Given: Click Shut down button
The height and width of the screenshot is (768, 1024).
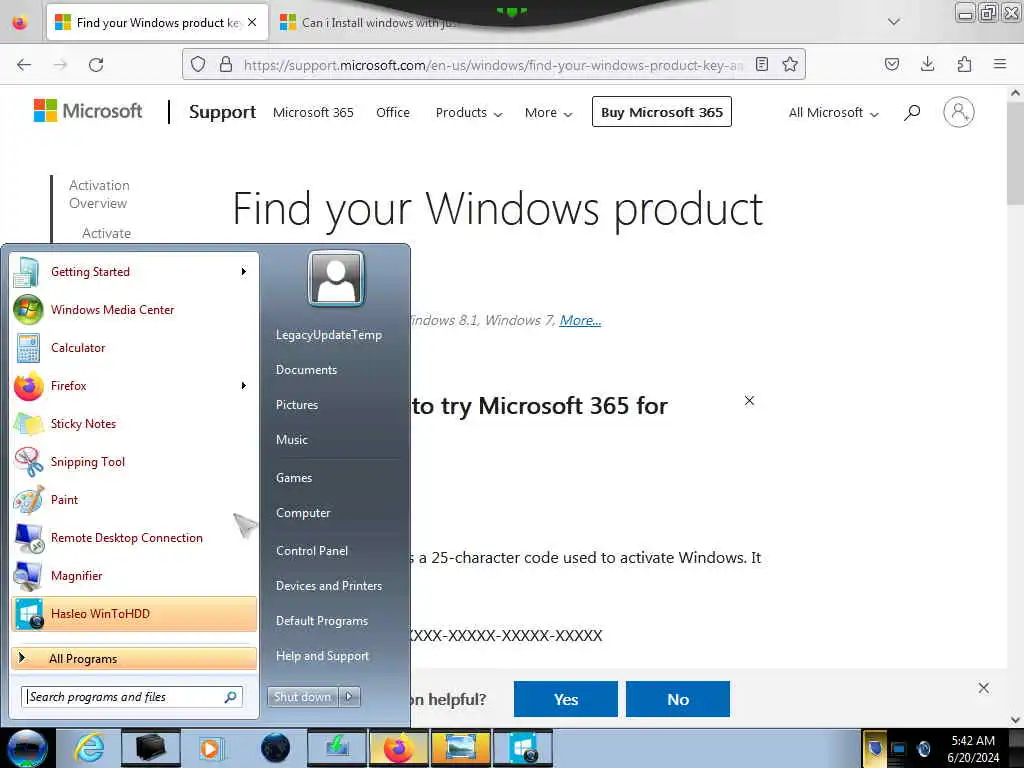Looking at the screenshot, I should (x=302, y=697).
